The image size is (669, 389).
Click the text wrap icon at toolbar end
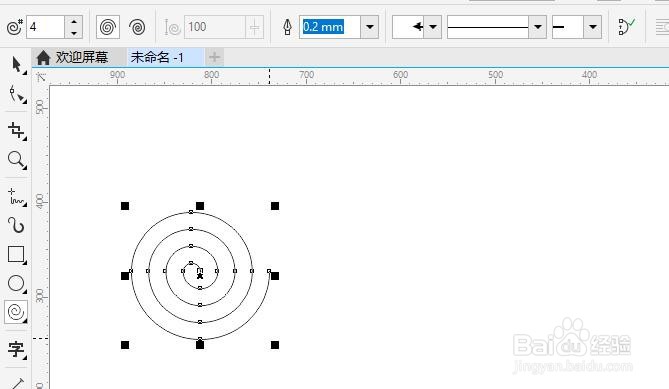pyautogui.click(x=662, y=27)
